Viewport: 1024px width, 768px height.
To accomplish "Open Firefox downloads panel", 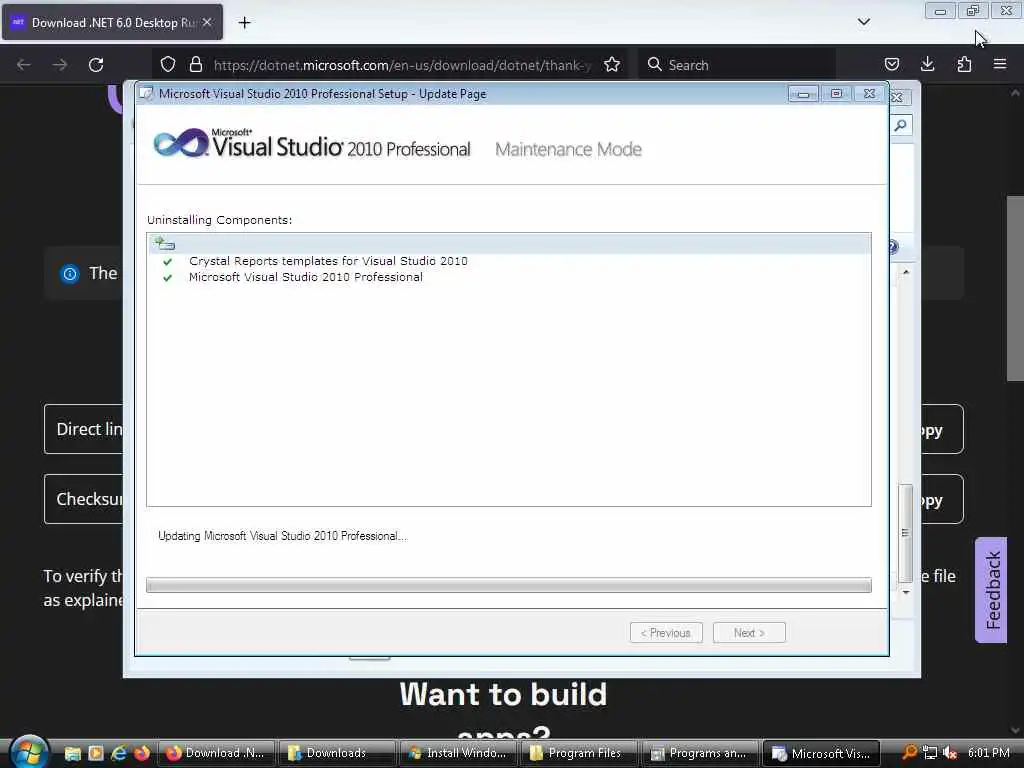I will [927, 65].
